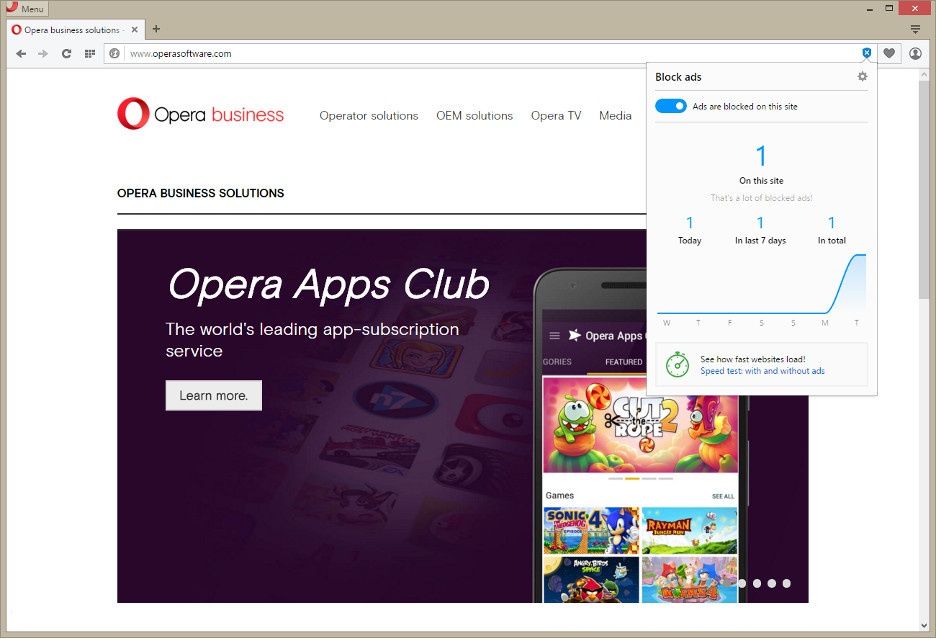
Task: Bookmark page with the heart icon
Action: (889, 53)
